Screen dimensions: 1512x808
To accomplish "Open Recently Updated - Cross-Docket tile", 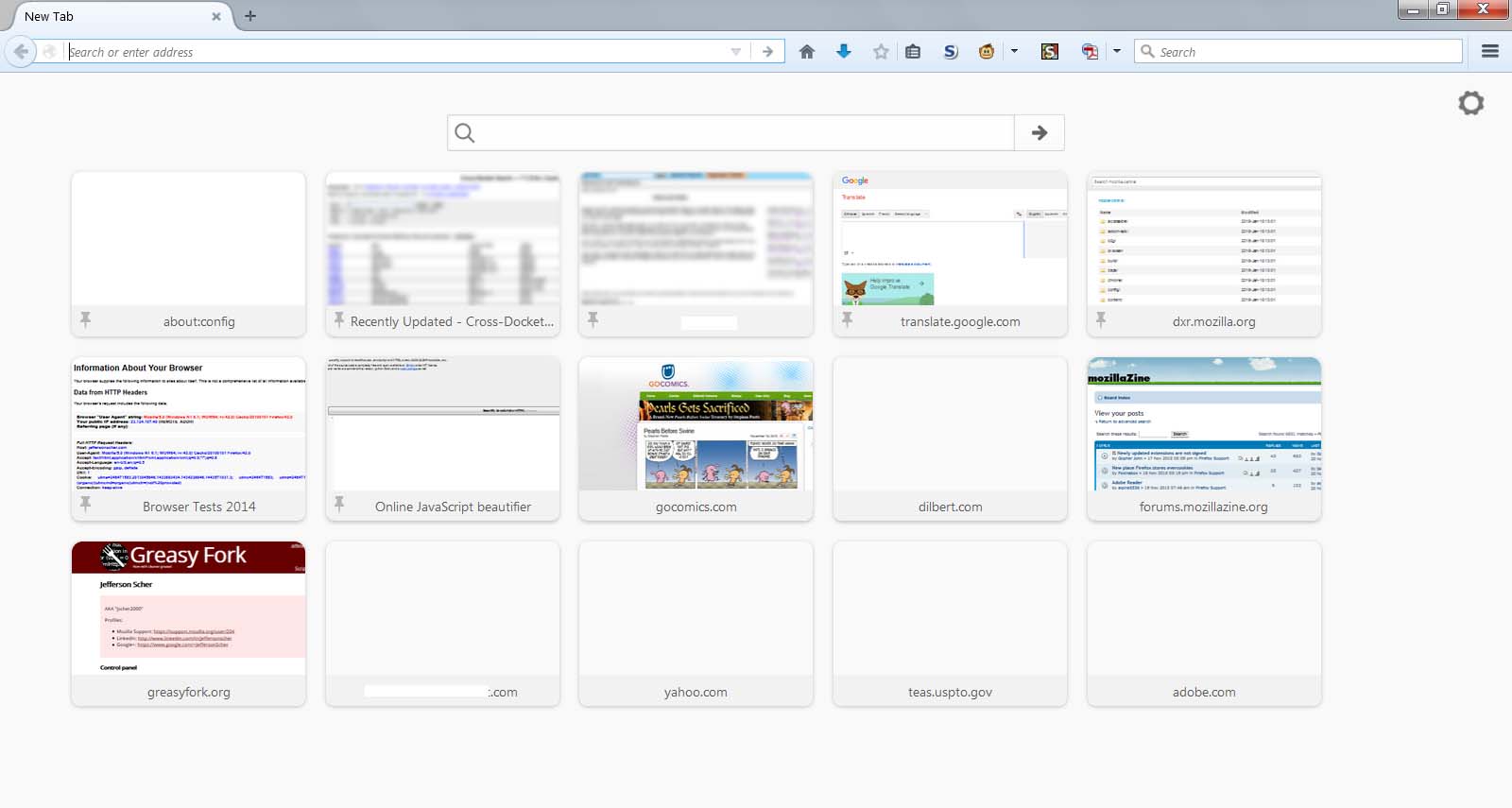I will click(x=442, y=254).
